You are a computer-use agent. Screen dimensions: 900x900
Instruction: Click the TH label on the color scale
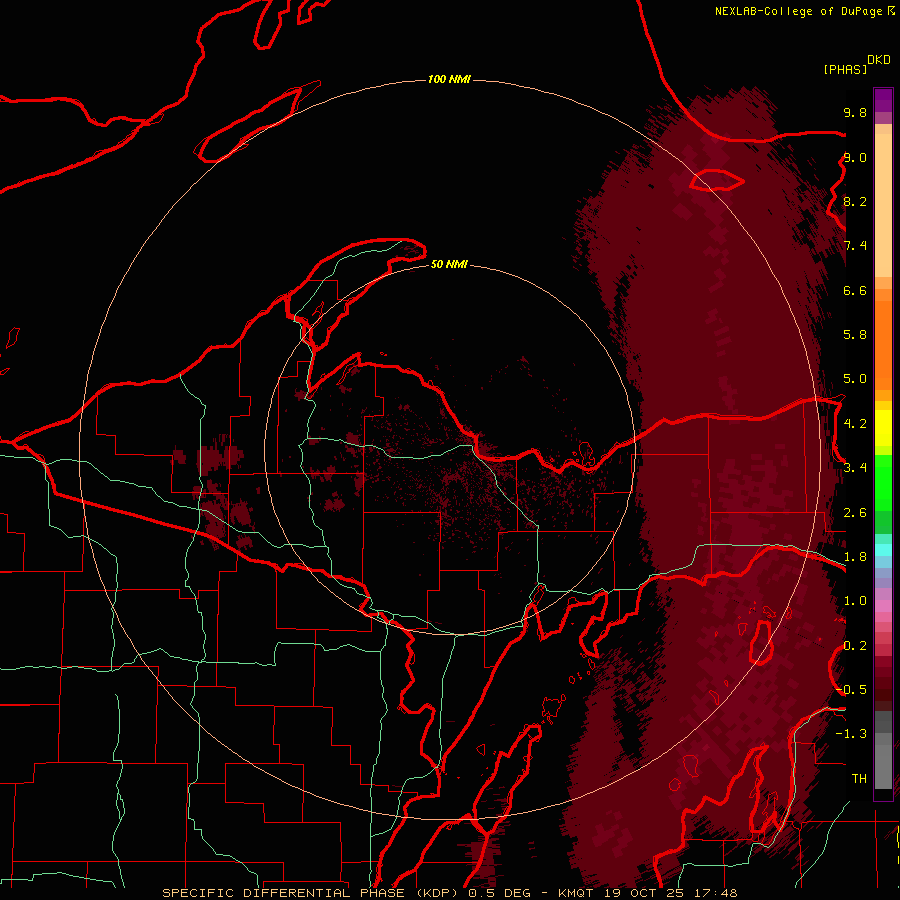pyautogui.click(x=859, y=779)
